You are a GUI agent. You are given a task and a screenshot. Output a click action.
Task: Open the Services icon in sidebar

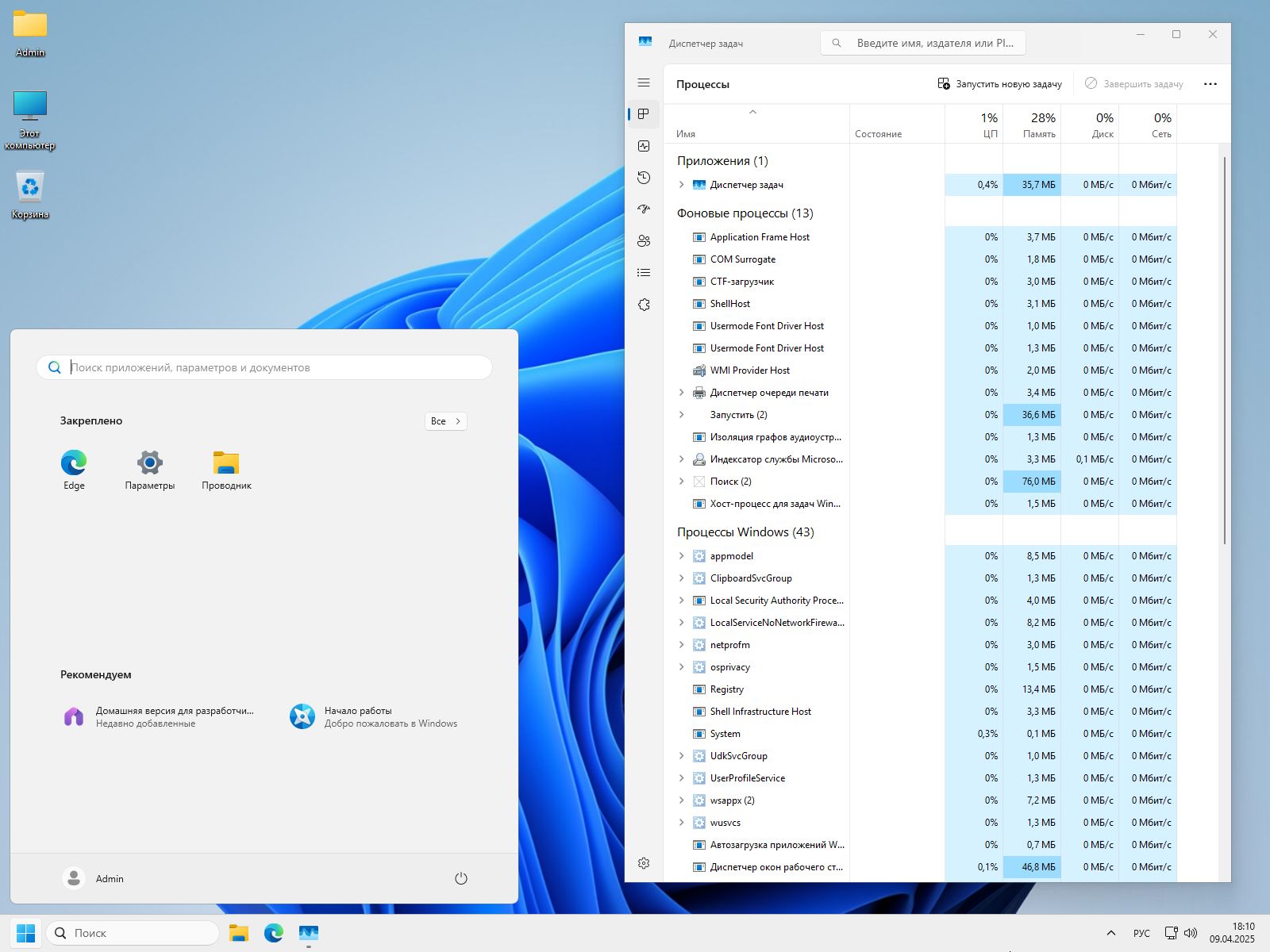click(x=644, y=305)
